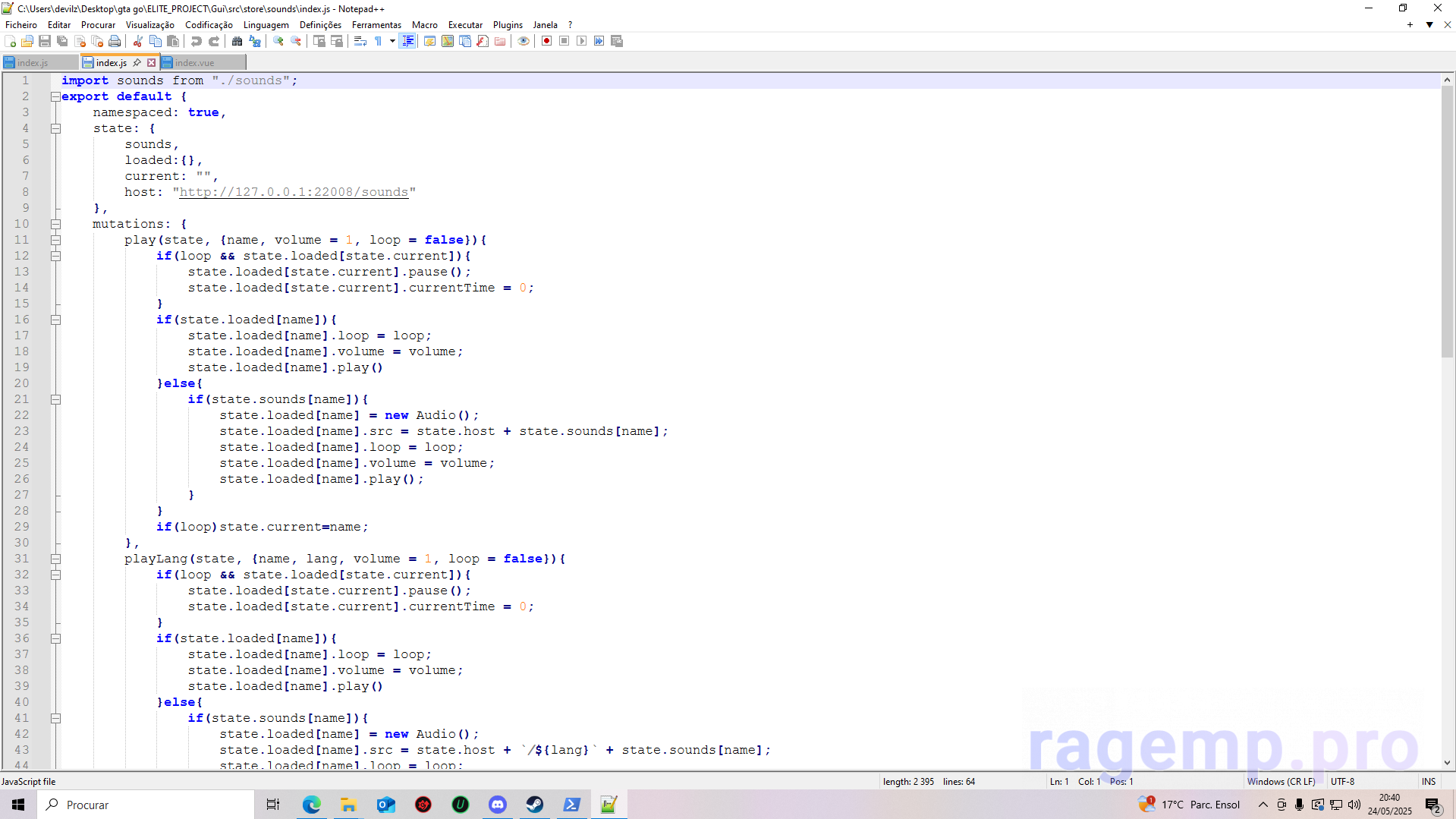Screen dimensions: 1456x819
Task: Cut selection with the scissors icon
Action: click(x=138, y=41)
